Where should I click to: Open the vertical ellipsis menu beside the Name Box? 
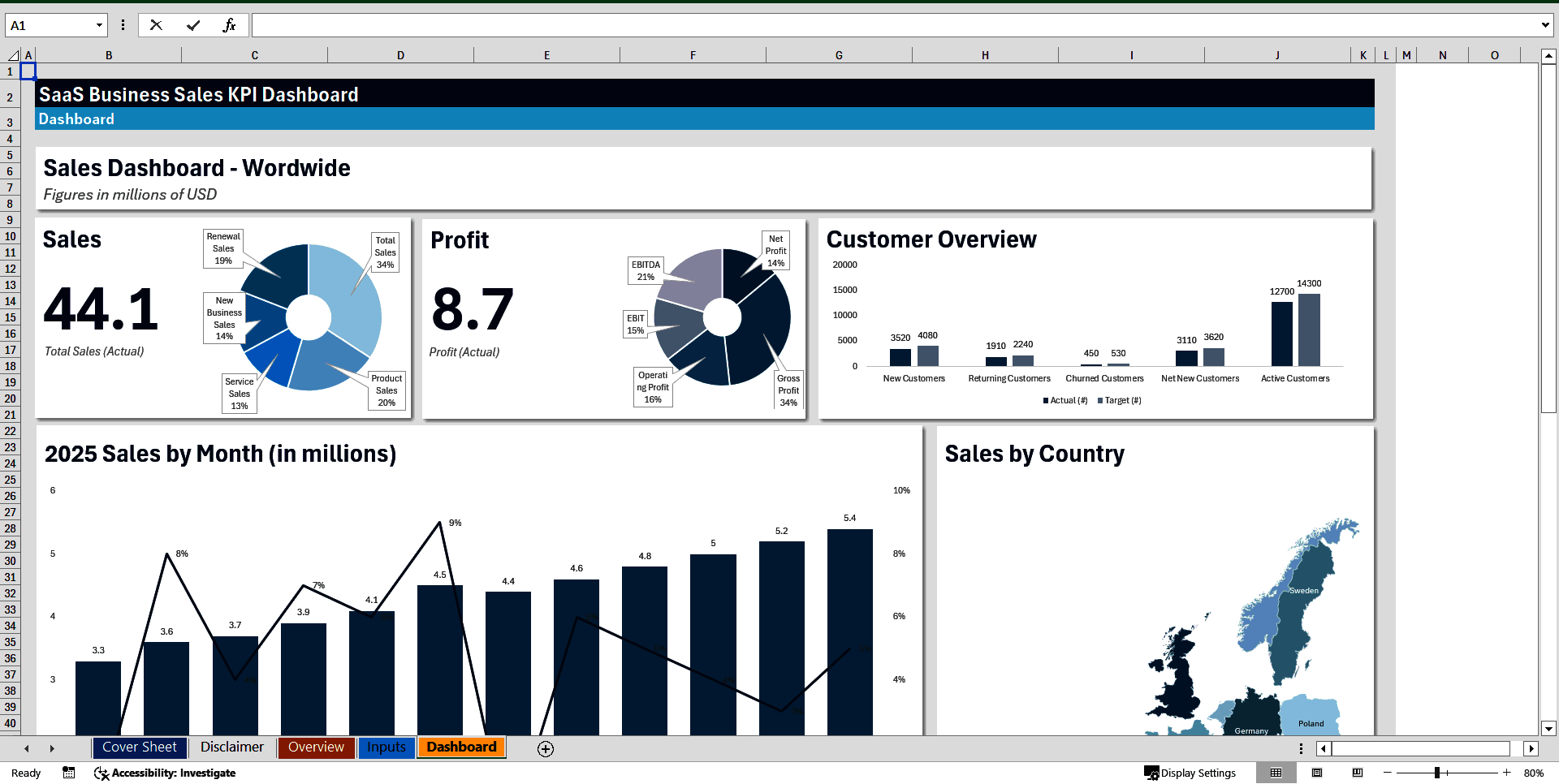pyautogui.click(x=123, y=25)
